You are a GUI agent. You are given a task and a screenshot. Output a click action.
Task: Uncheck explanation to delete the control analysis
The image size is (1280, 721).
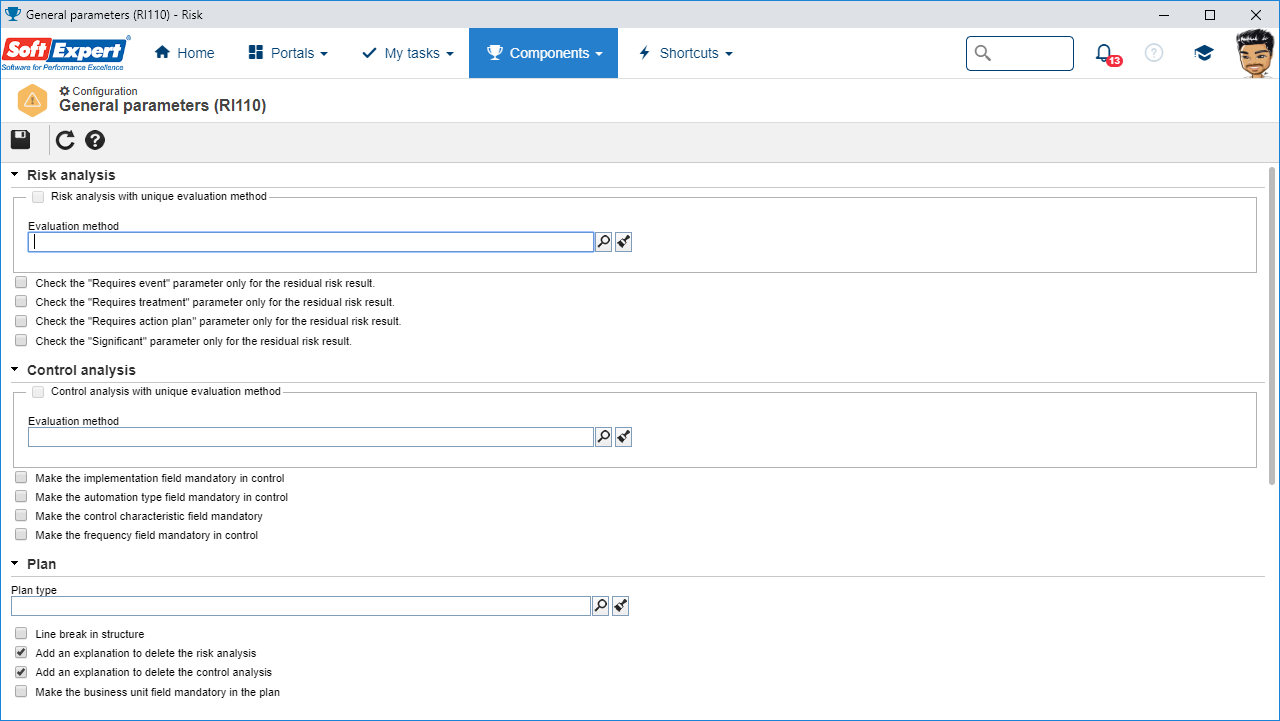pos(21,672)
